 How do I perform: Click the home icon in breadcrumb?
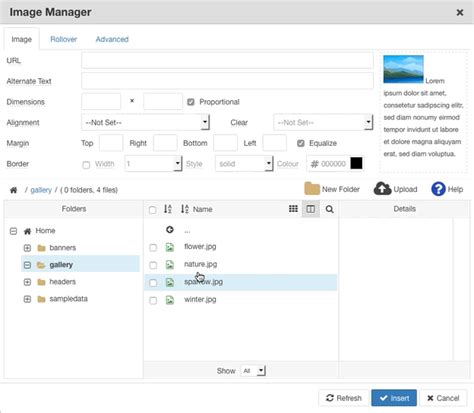(13, 190)
